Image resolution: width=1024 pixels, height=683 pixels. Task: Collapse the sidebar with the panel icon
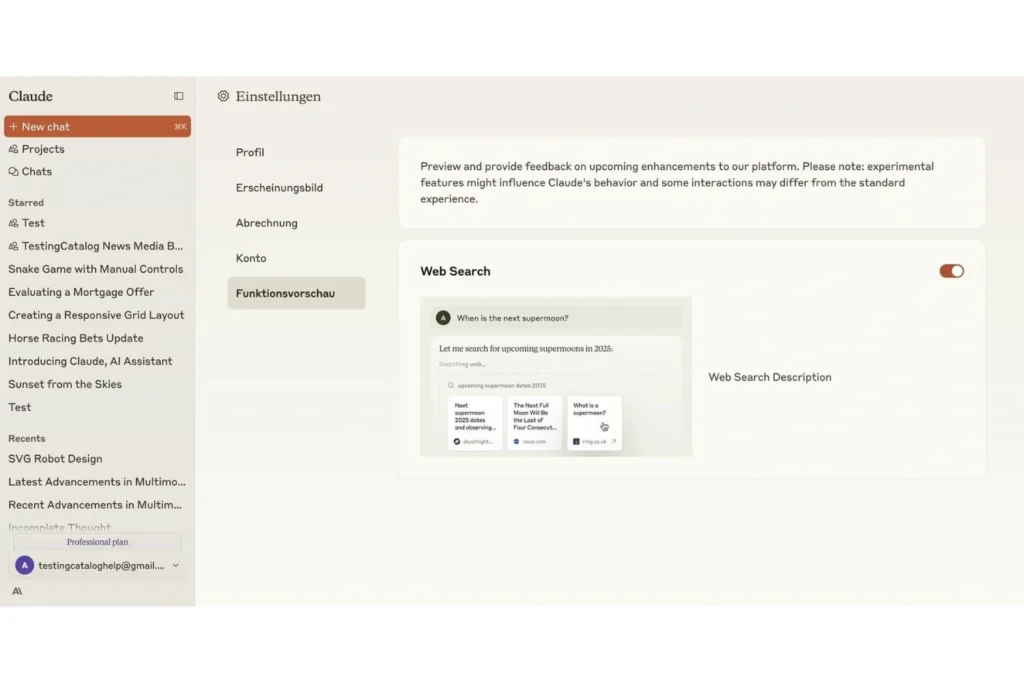pos(178,96)
